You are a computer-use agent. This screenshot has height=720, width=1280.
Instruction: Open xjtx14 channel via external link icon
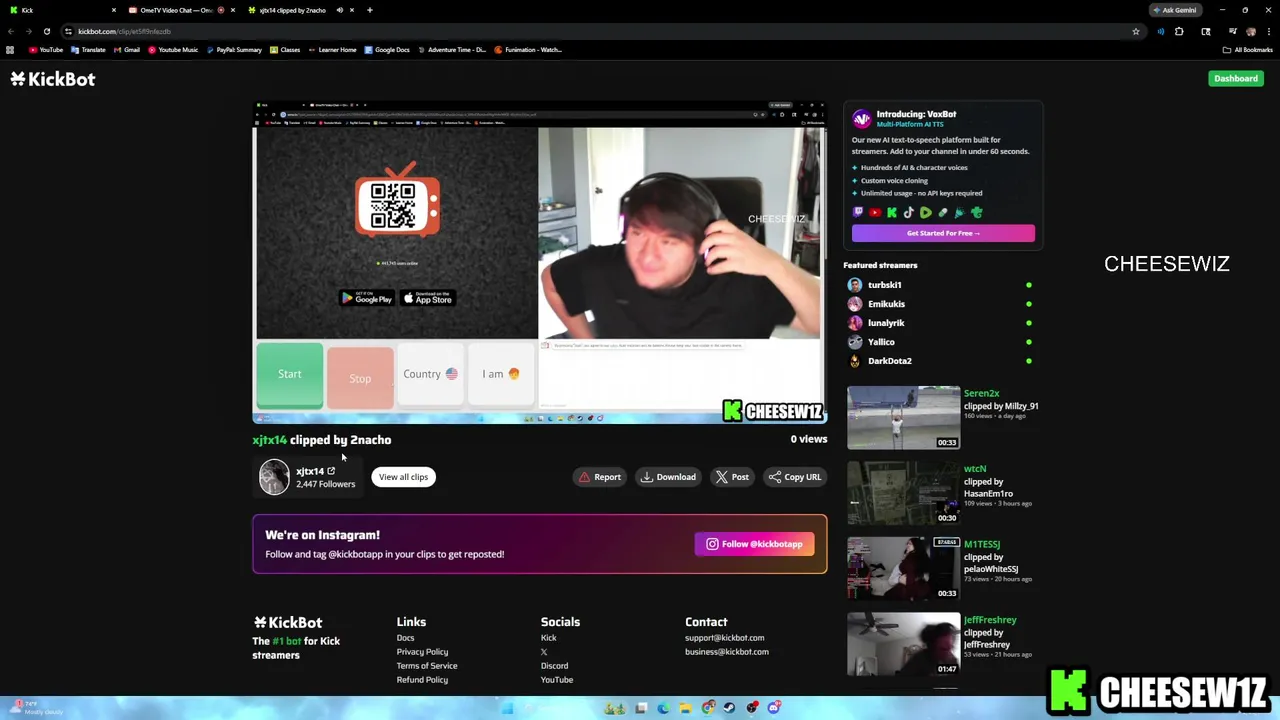pos(331,471)
